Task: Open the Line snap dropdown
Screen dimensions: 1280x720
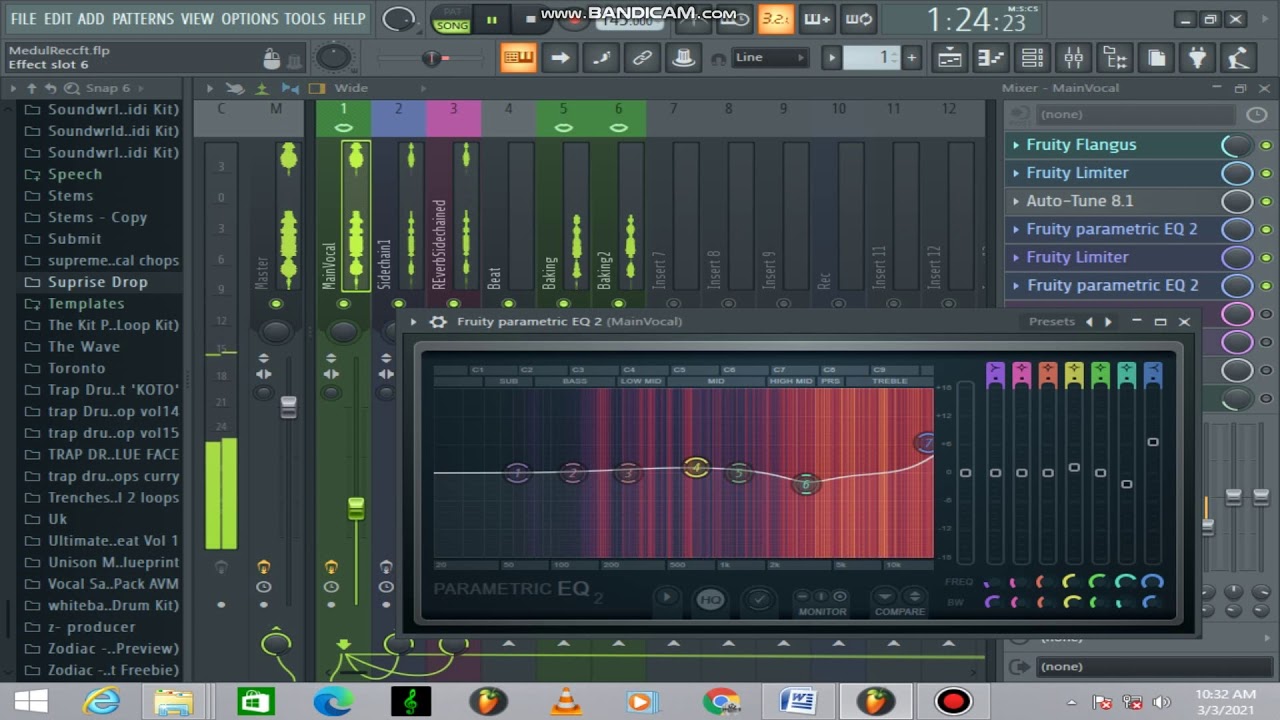Action: click(770, 58)
